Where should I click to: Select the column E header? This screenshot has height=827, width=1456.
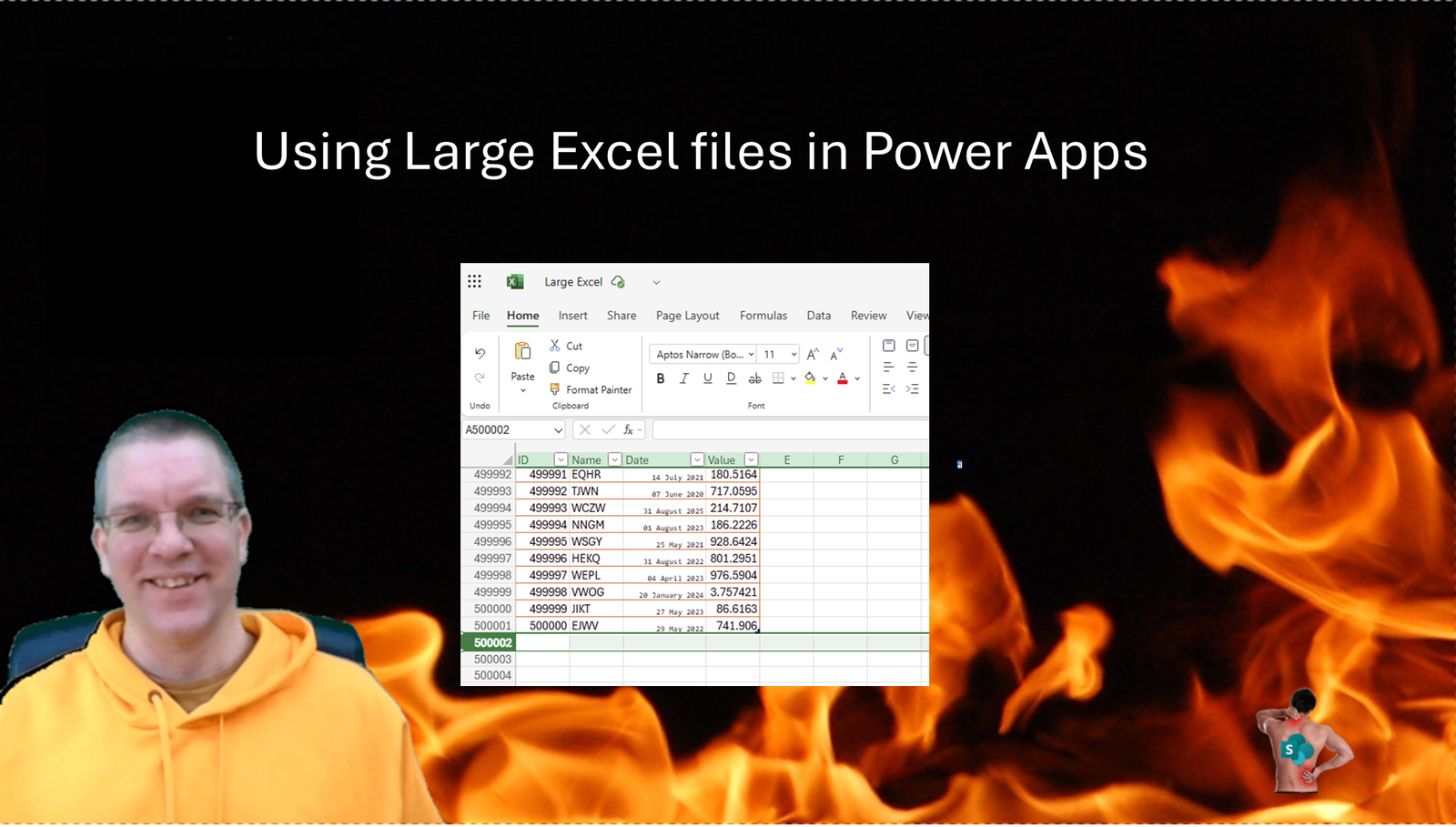pyautogui.click(x=786, y=460)
